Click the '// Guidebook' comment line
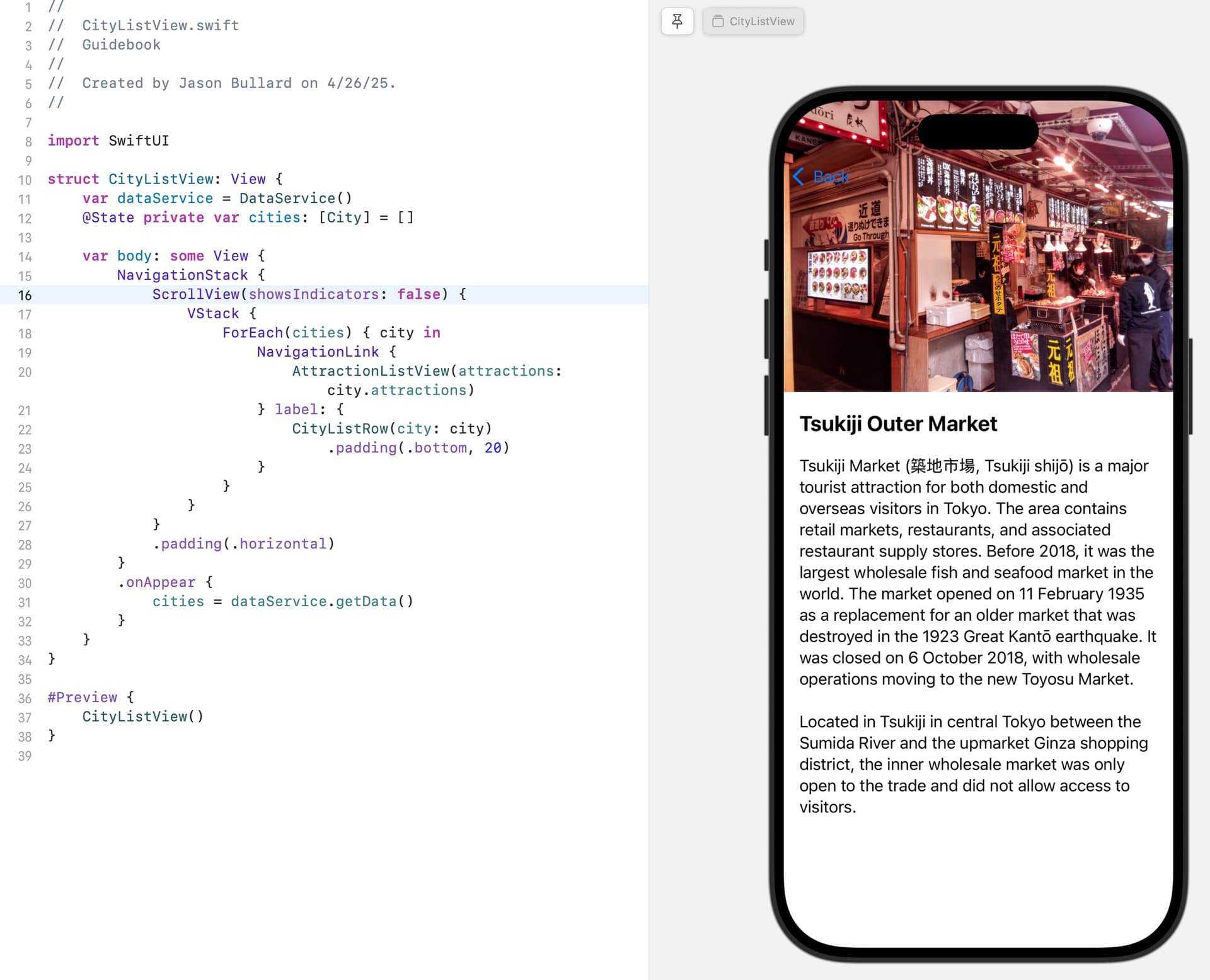The image size is (1210, 980). point(105,45)
